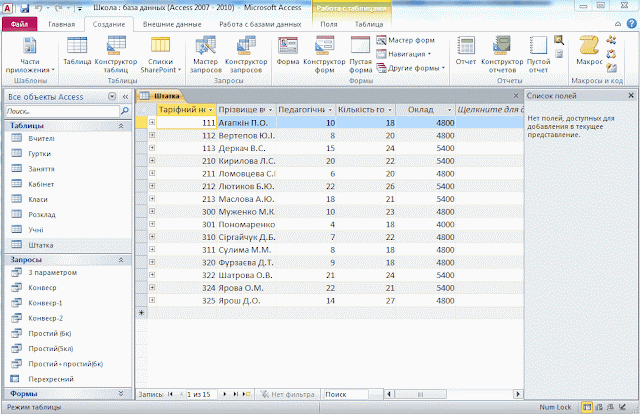The height and width of the screenshot is (414, 640).
Task: Close the Список полей pane
Action: click(x=631, y=95)
